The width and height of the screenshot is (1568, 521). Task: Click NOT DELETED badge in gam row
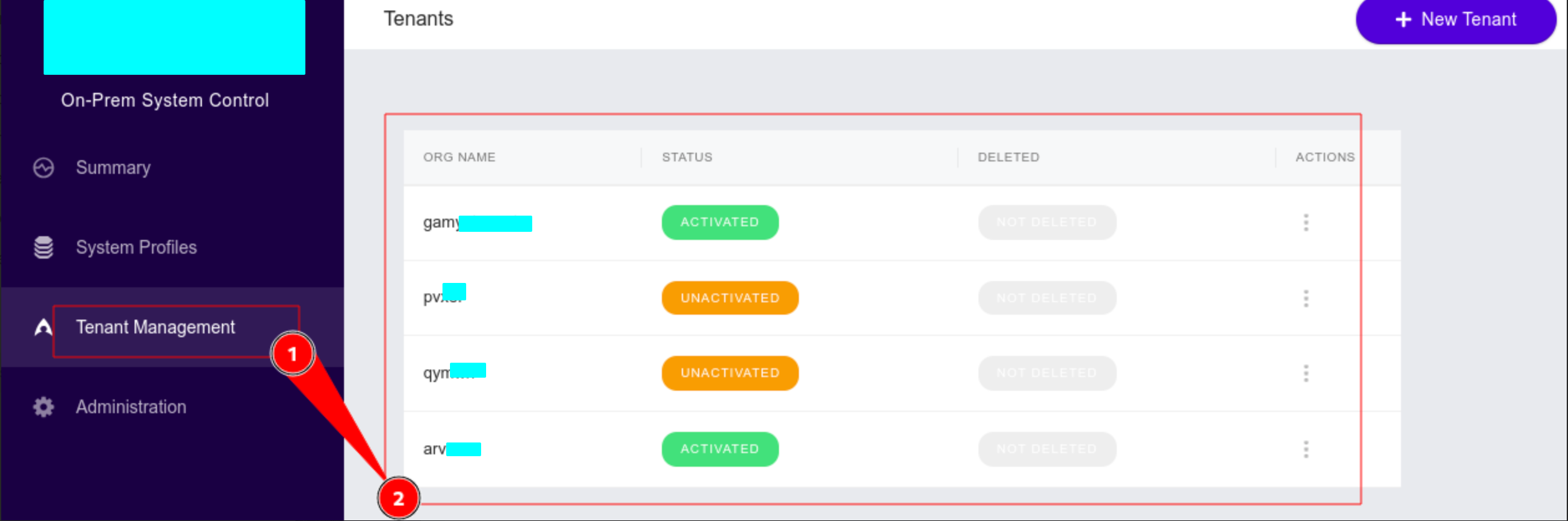[x=1047, y=222]
